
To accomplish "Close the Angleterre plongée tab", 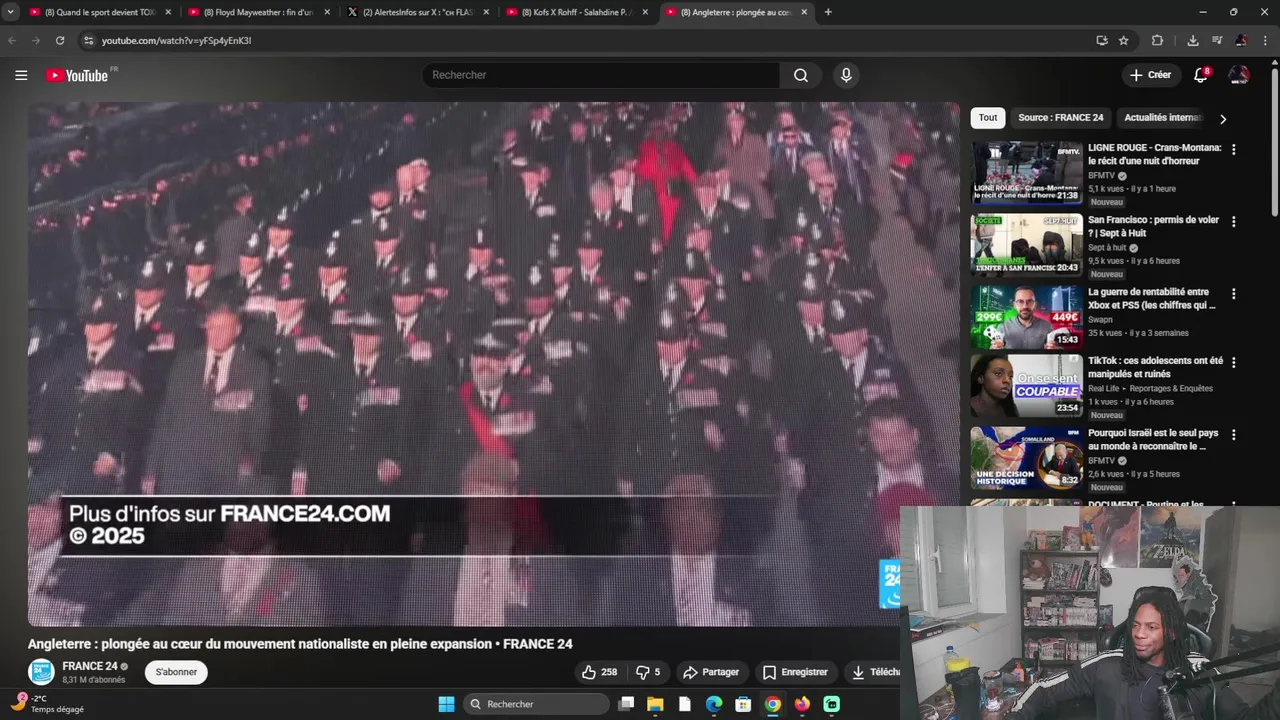I will [804, 12].
